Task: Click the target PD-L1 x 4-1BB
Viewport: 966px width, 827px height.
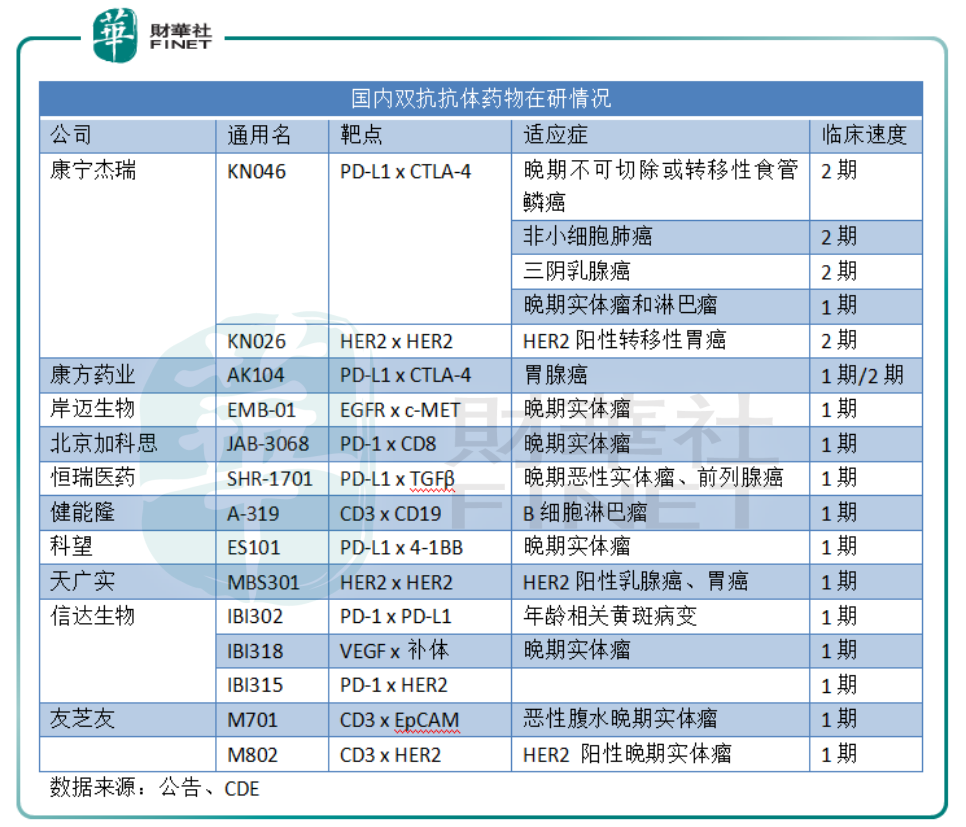Action: click(x=401, y=548)
